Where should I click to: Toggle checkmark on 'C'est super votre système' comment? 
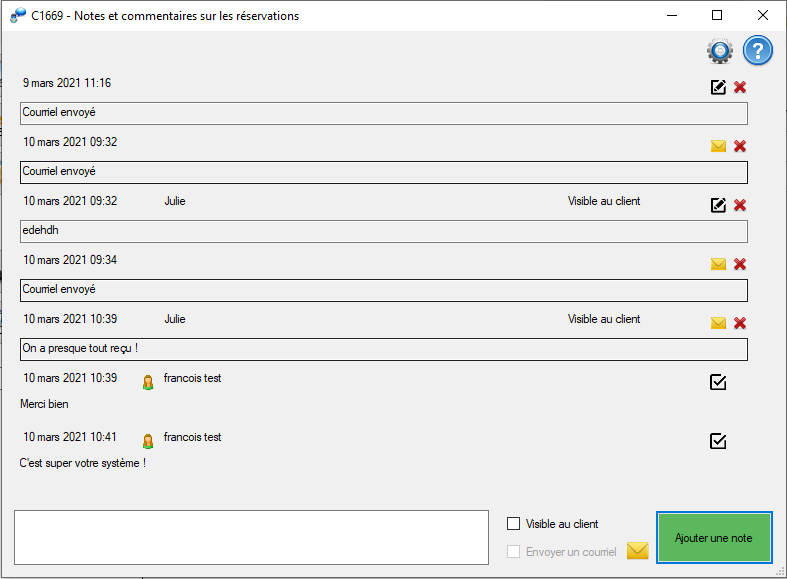click(718, 442)
